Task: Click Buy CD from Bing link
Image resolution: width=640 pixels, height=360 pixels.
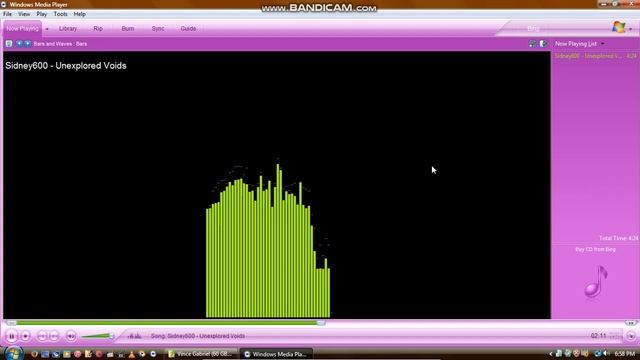Action: 595,249
